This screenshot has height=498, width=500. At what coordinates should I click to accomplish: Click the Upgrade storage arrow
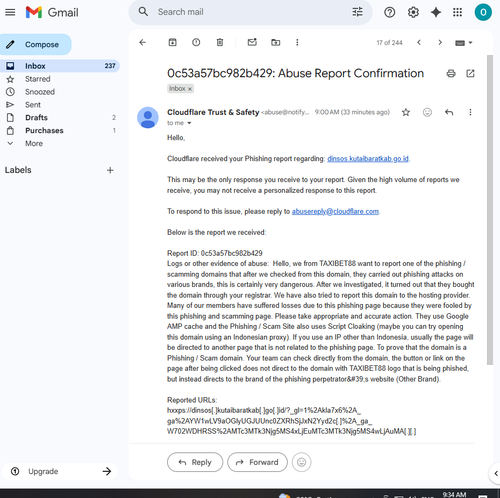pyautogui.click(x=107, y=471)
